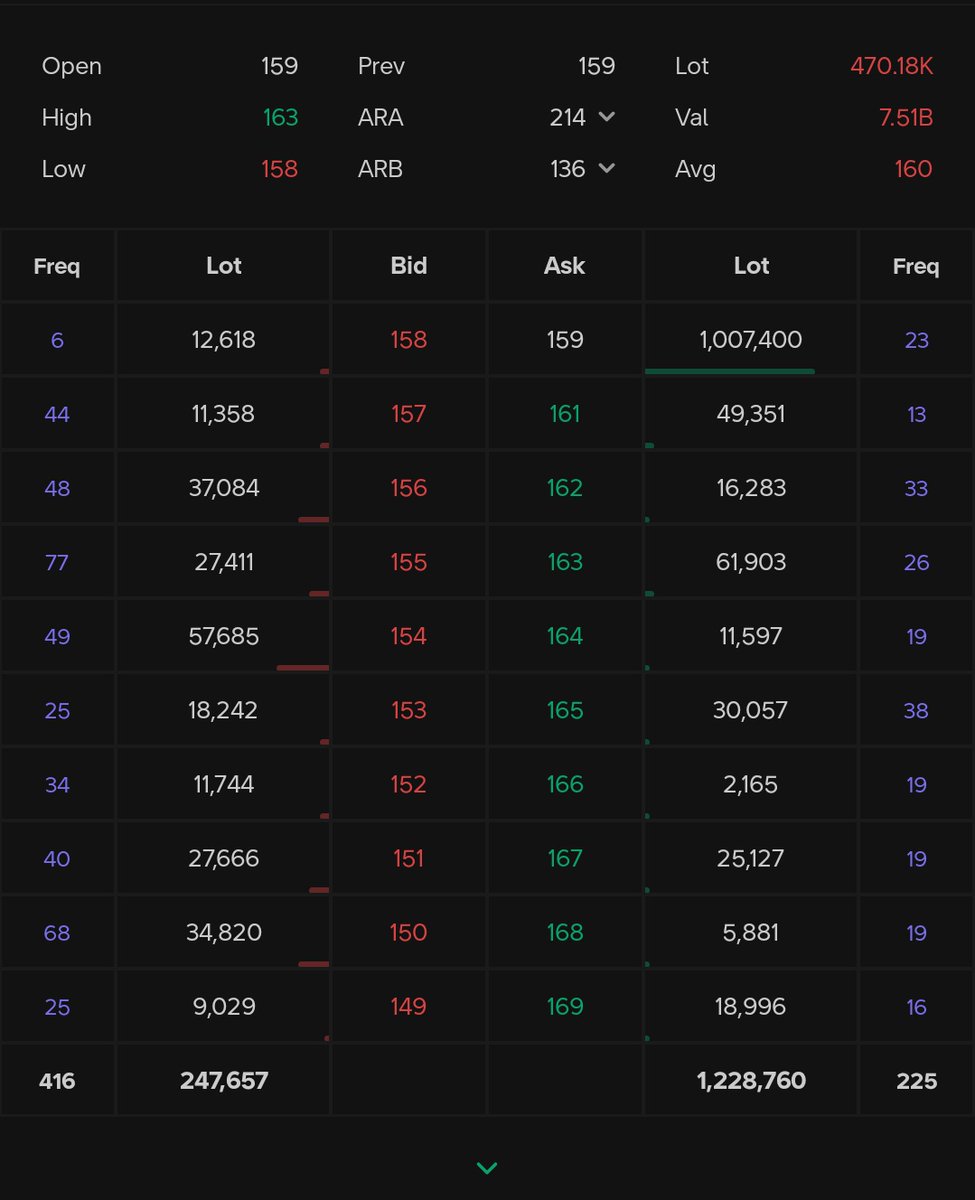Select bid price 150
Image resolution: width=975 pixels, height=1200 pixels.
point(409,932)
